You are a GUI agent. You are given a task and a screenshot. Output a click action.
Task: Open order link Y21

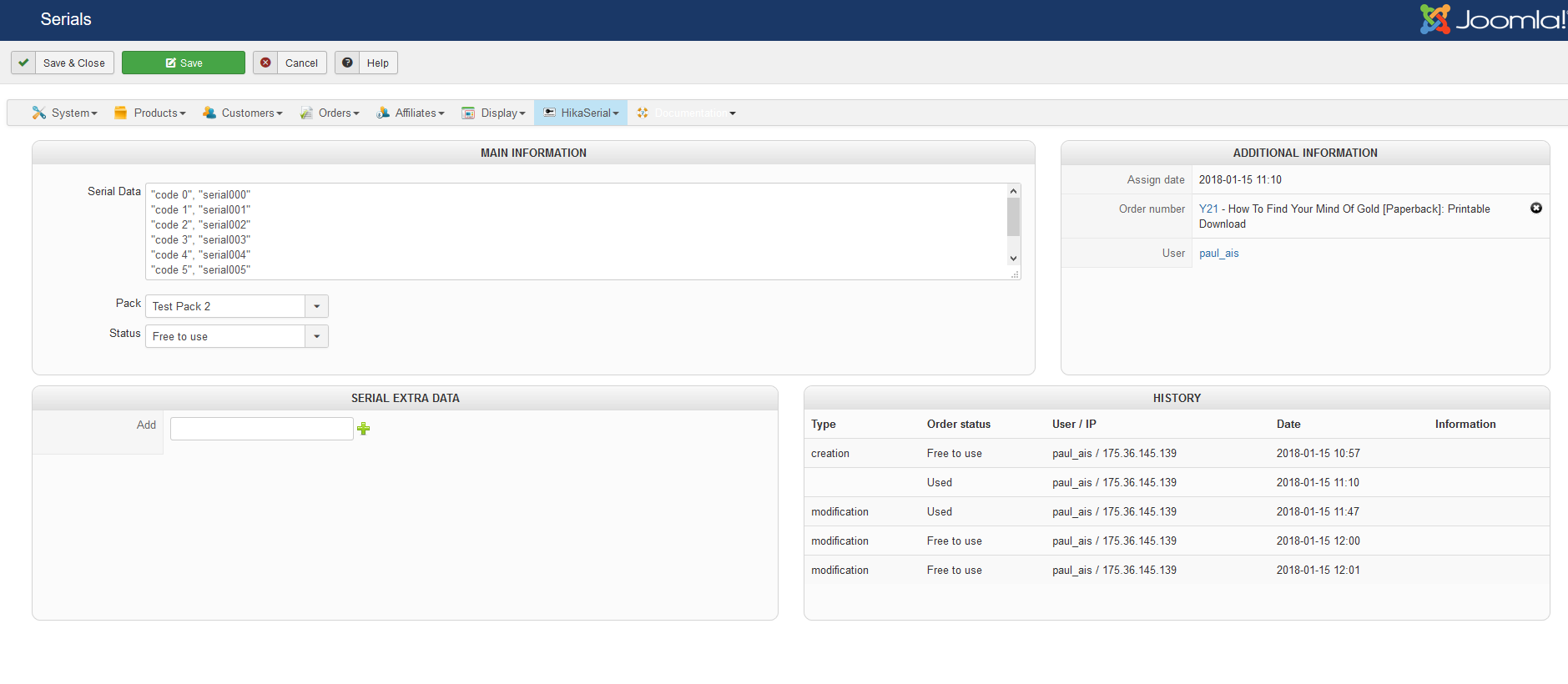click(x=1208, y=209)
